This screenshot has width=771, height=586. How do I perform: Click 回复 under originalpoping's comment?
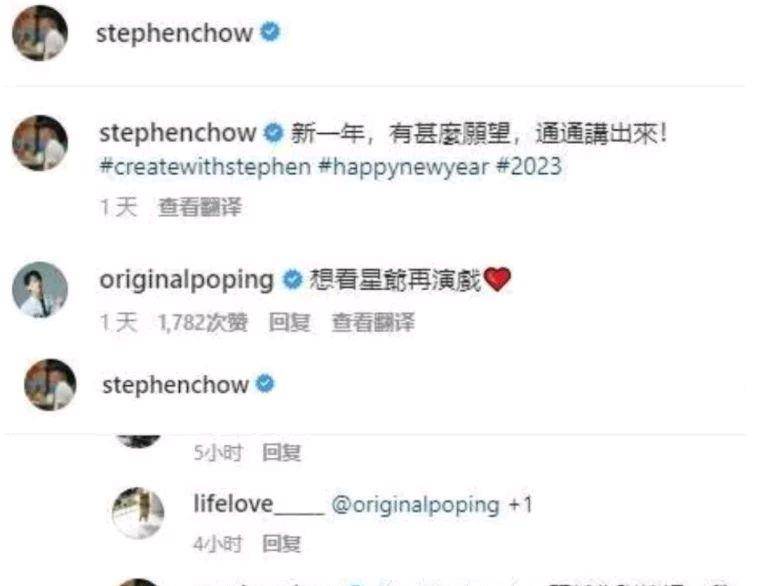290,323
